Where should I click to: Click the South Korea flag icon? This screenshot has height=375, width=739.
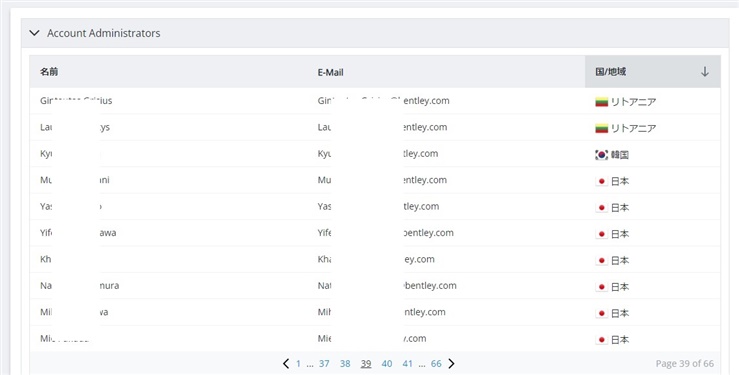pyautogui.click(x=601, y=155)
